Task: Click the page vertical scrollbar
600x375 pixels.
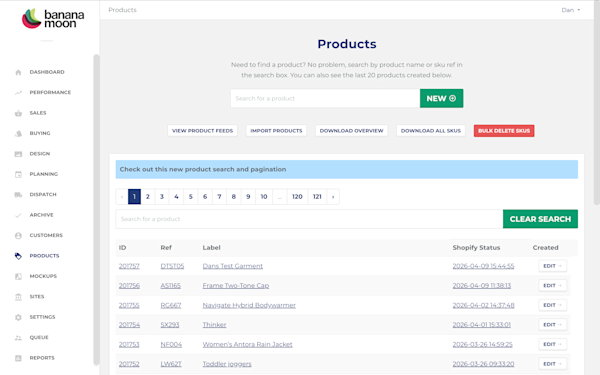Action: point(597,103)
